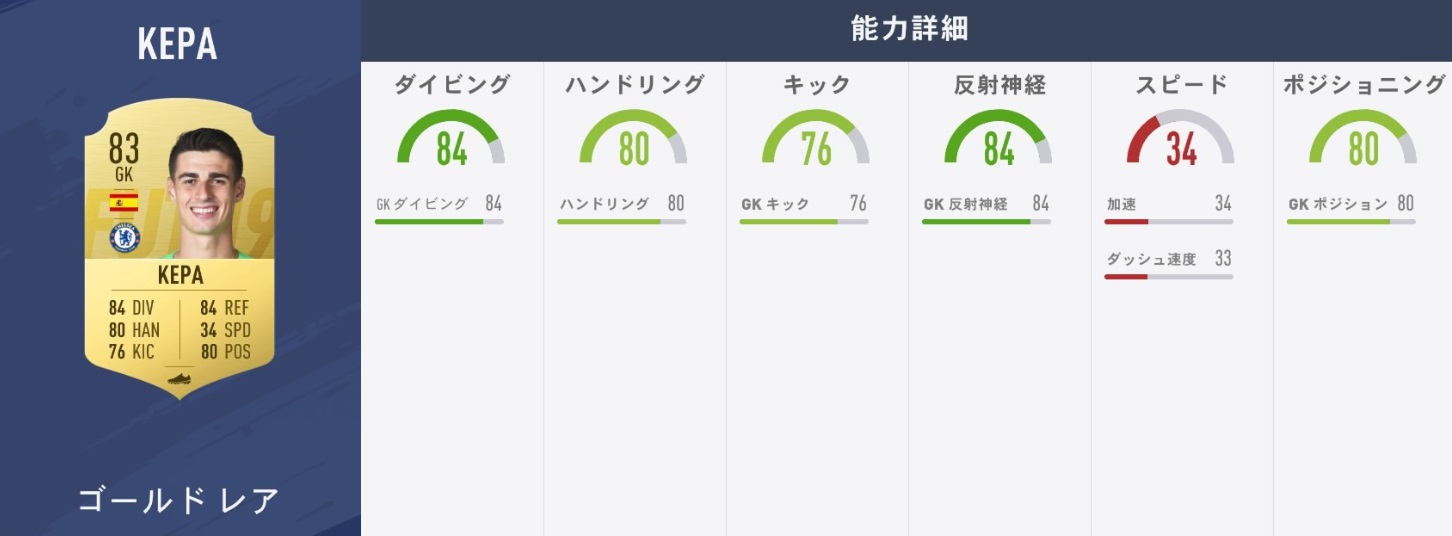Click the Chelsea club badge on the card
The width and height of the screenshot is (1452, 536).
[124, 238]
